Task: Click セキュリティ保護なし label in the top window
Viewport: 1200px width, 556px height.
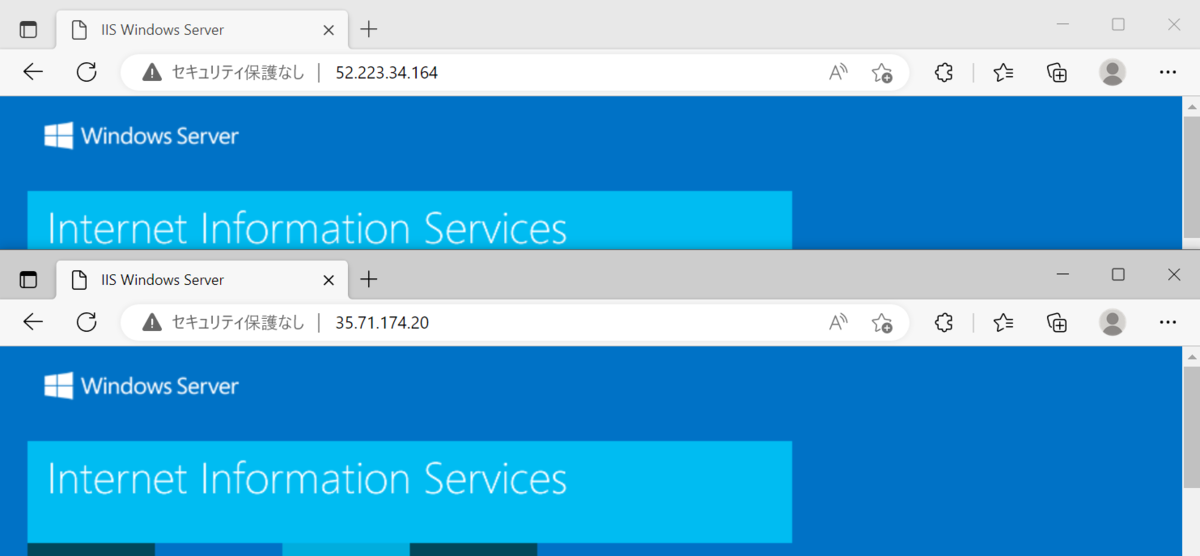Action: 238,72
